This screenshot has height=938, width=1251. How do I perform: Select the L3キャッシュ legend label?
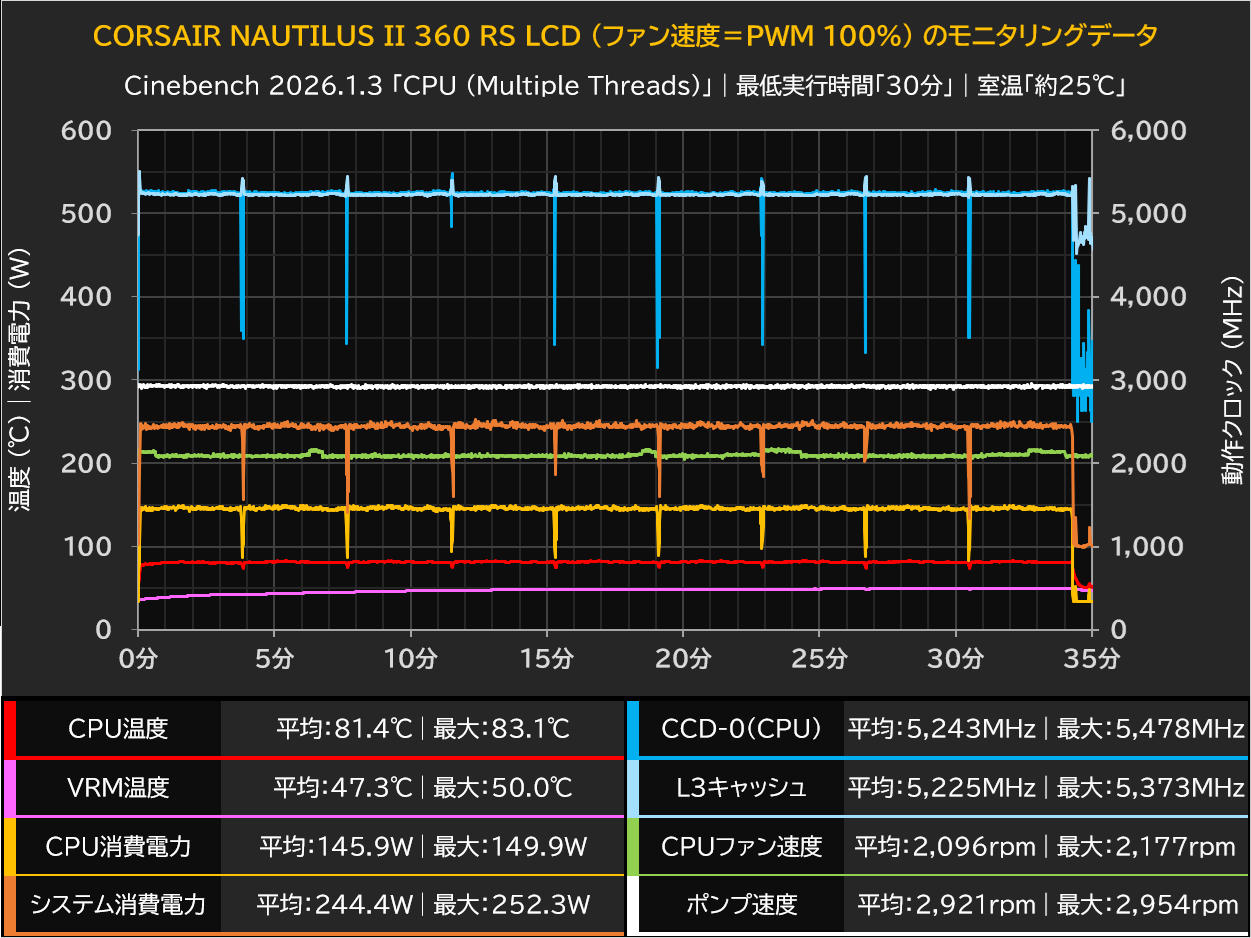coord(741,788)
